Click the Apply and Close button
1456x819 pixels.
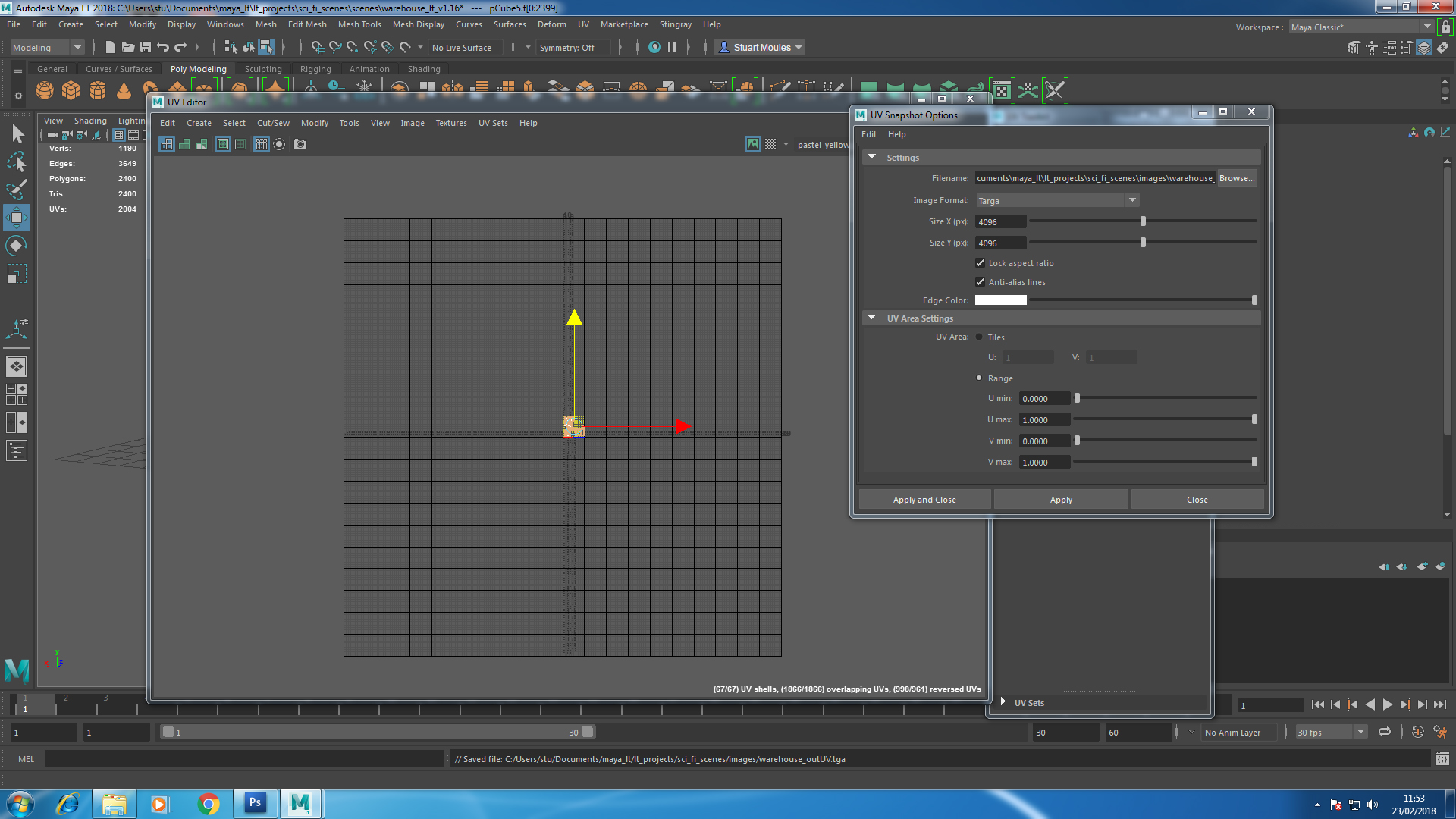924,500
